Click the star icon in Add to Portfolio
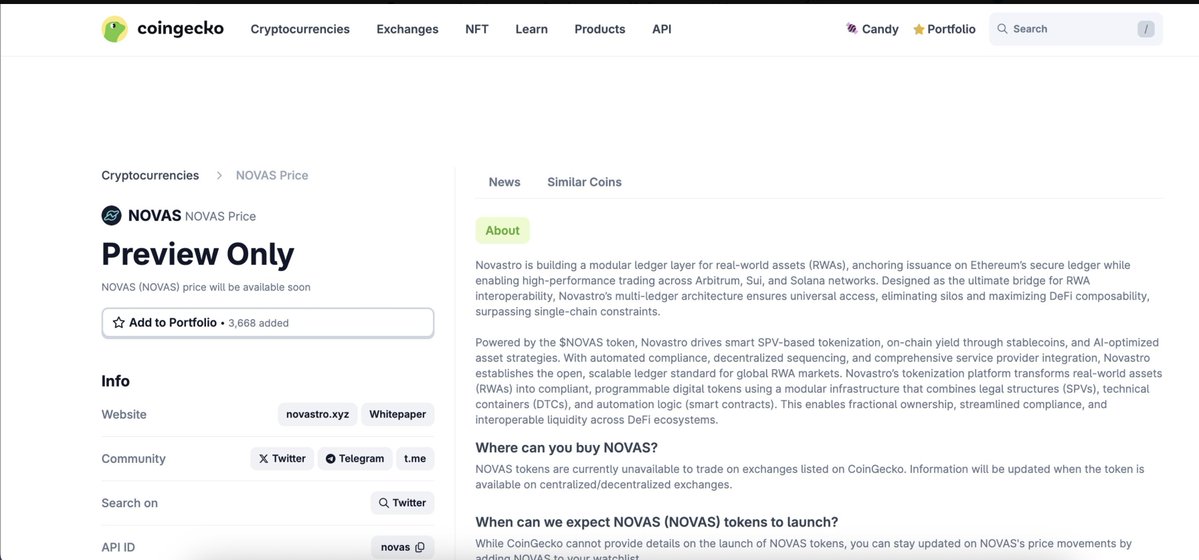Image resolution: width=1199 pixels, height=560 pixels. [119, 323]
